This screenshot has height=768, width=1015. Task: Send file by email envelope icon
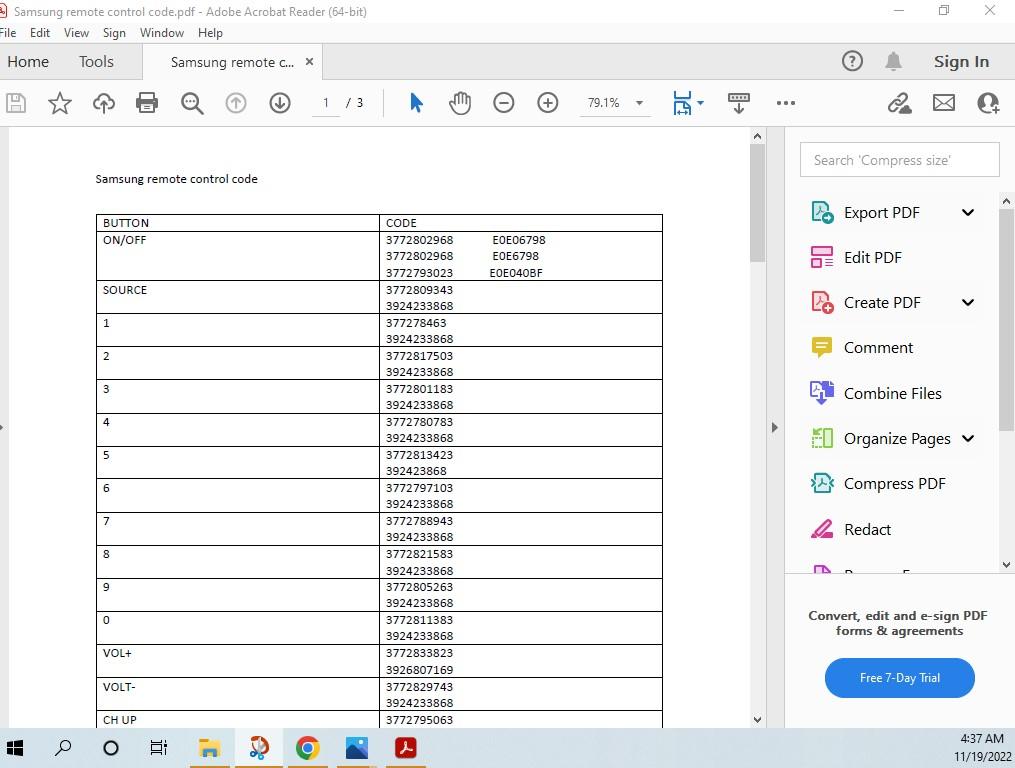(944, 103)
